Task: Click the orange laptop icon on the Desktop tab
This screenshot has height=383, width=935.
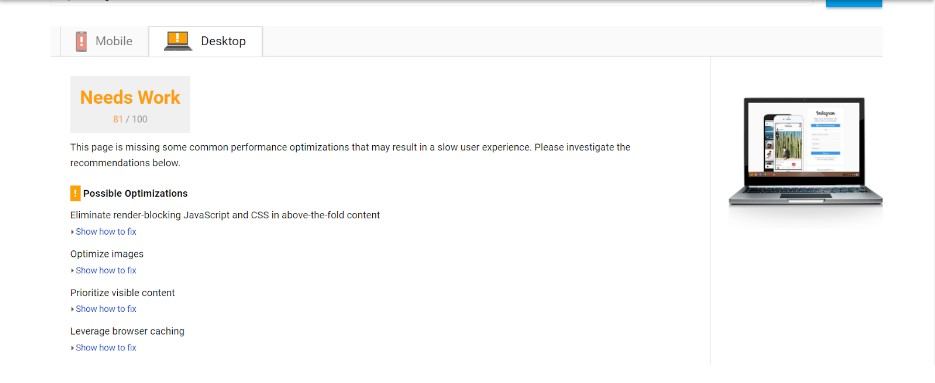Action: point(178,41)
